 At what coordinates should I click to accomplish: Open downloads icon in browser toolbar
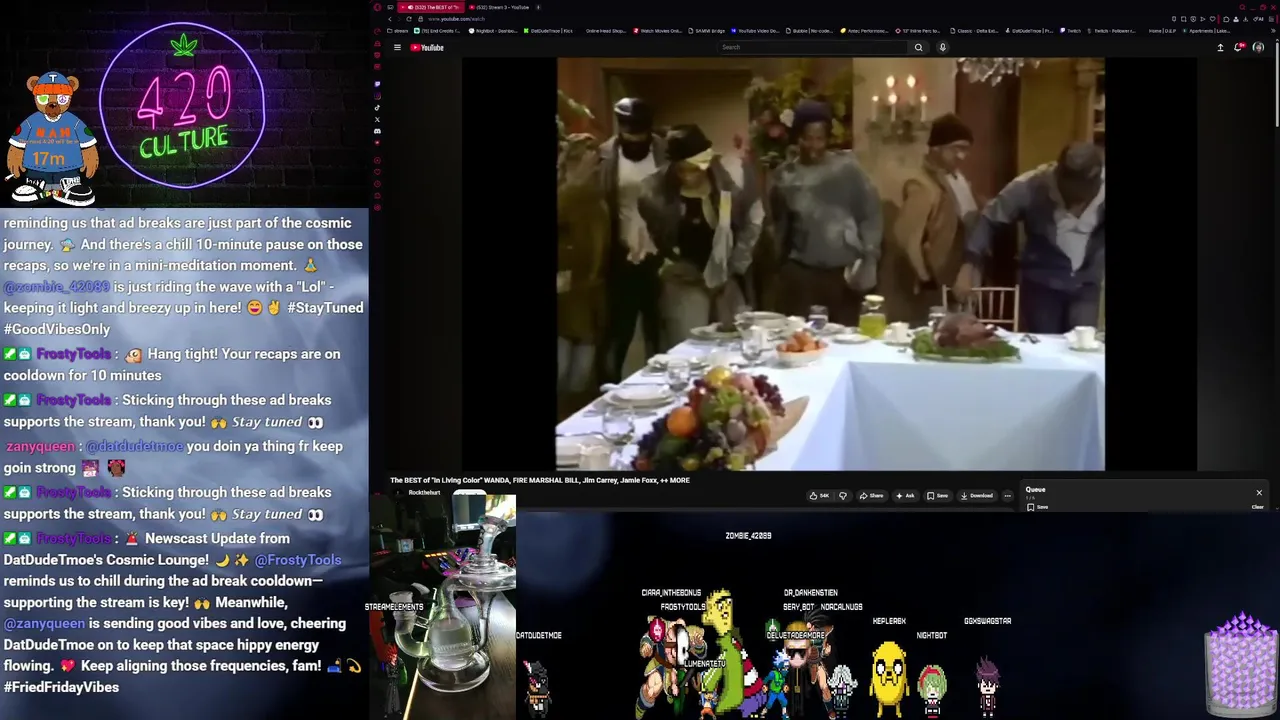pyautogui.click(x=1246, y=19)
